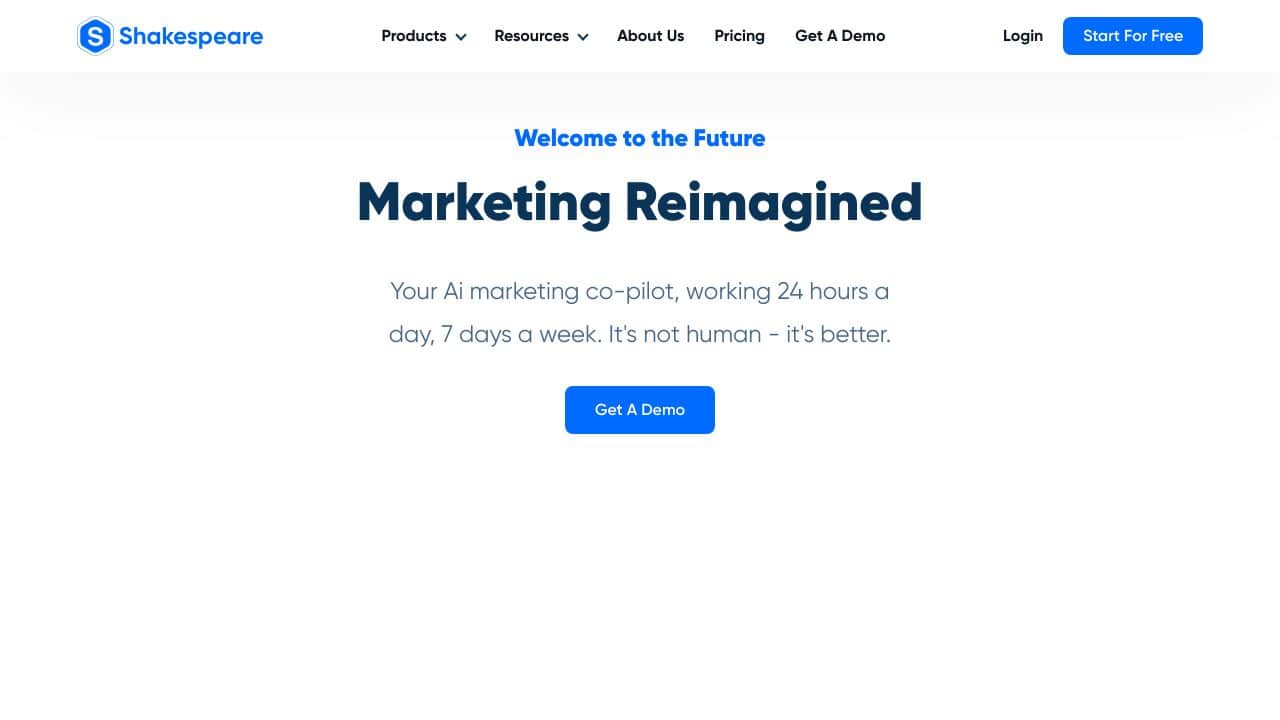Expand the chevron beside Products
This screenshot has height=720, width=1280.
click(x=461, y=37)
